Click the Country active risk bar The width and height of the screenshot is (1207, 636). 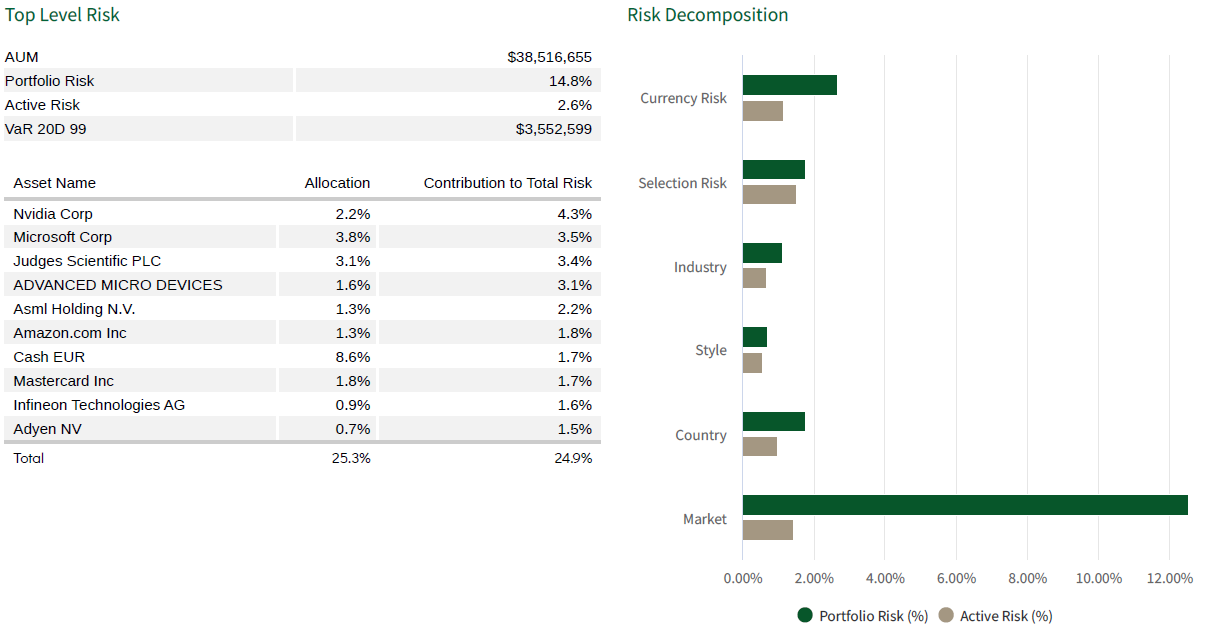click(759, 449)
